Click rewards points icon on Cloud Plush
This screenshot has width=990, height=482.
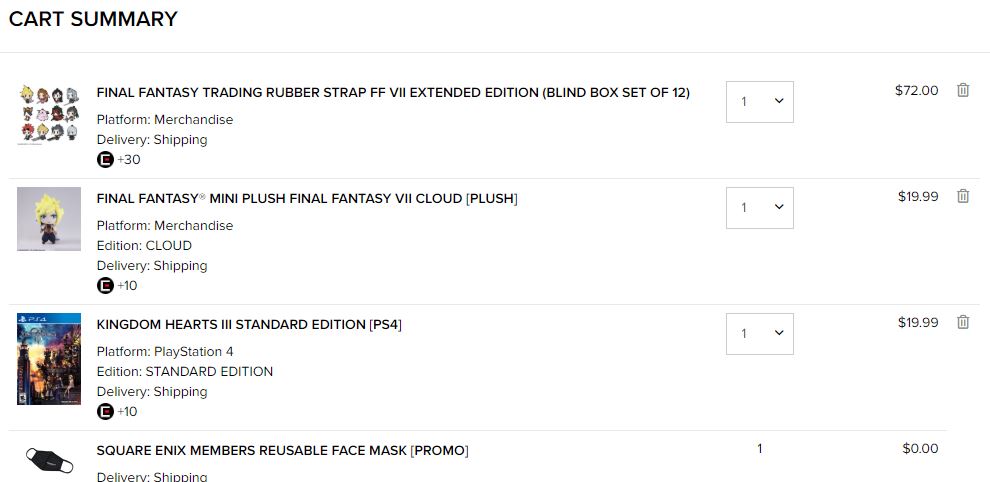pos(105,286)
